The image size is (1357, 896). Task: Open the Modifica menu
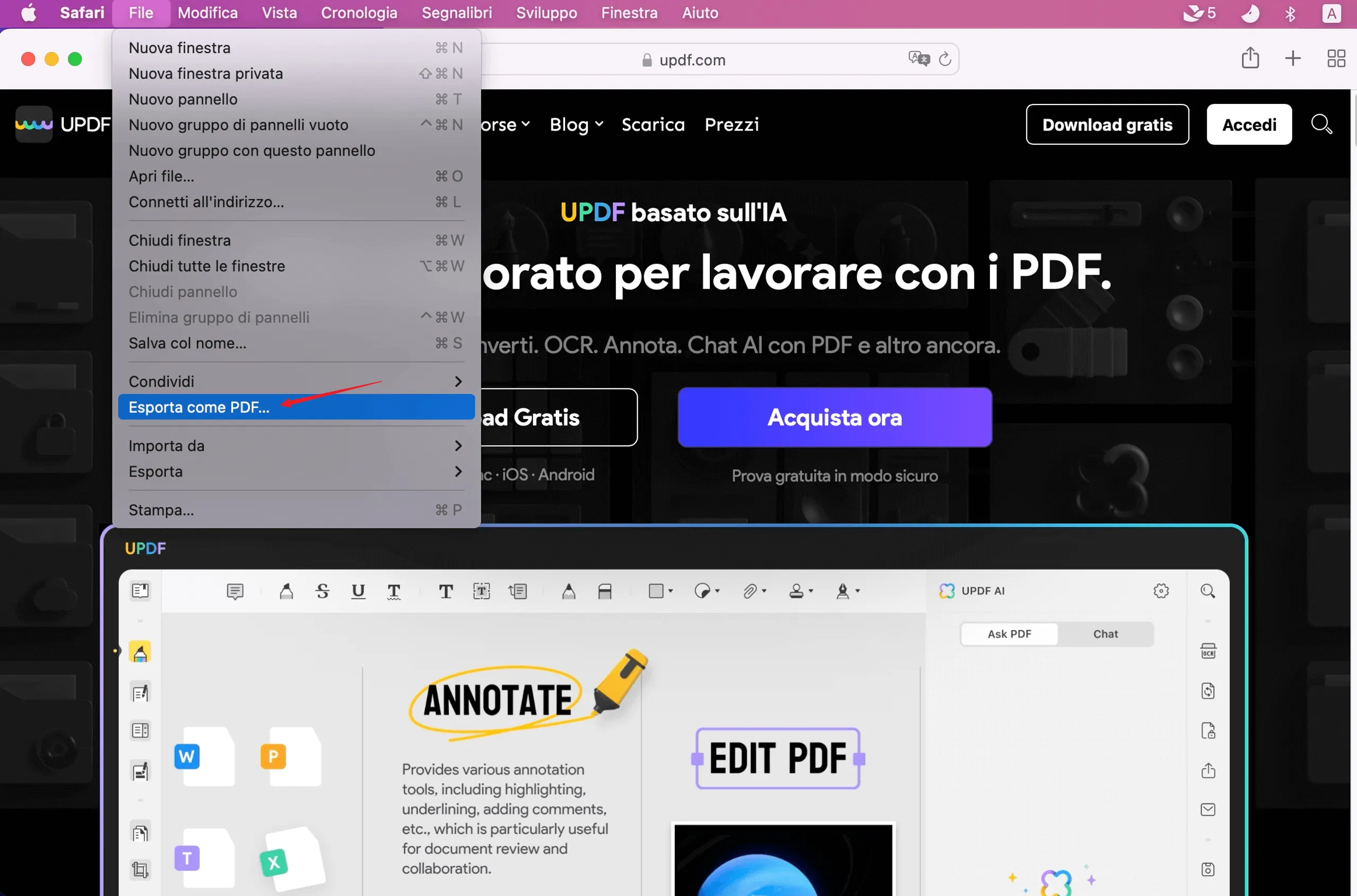207,13
